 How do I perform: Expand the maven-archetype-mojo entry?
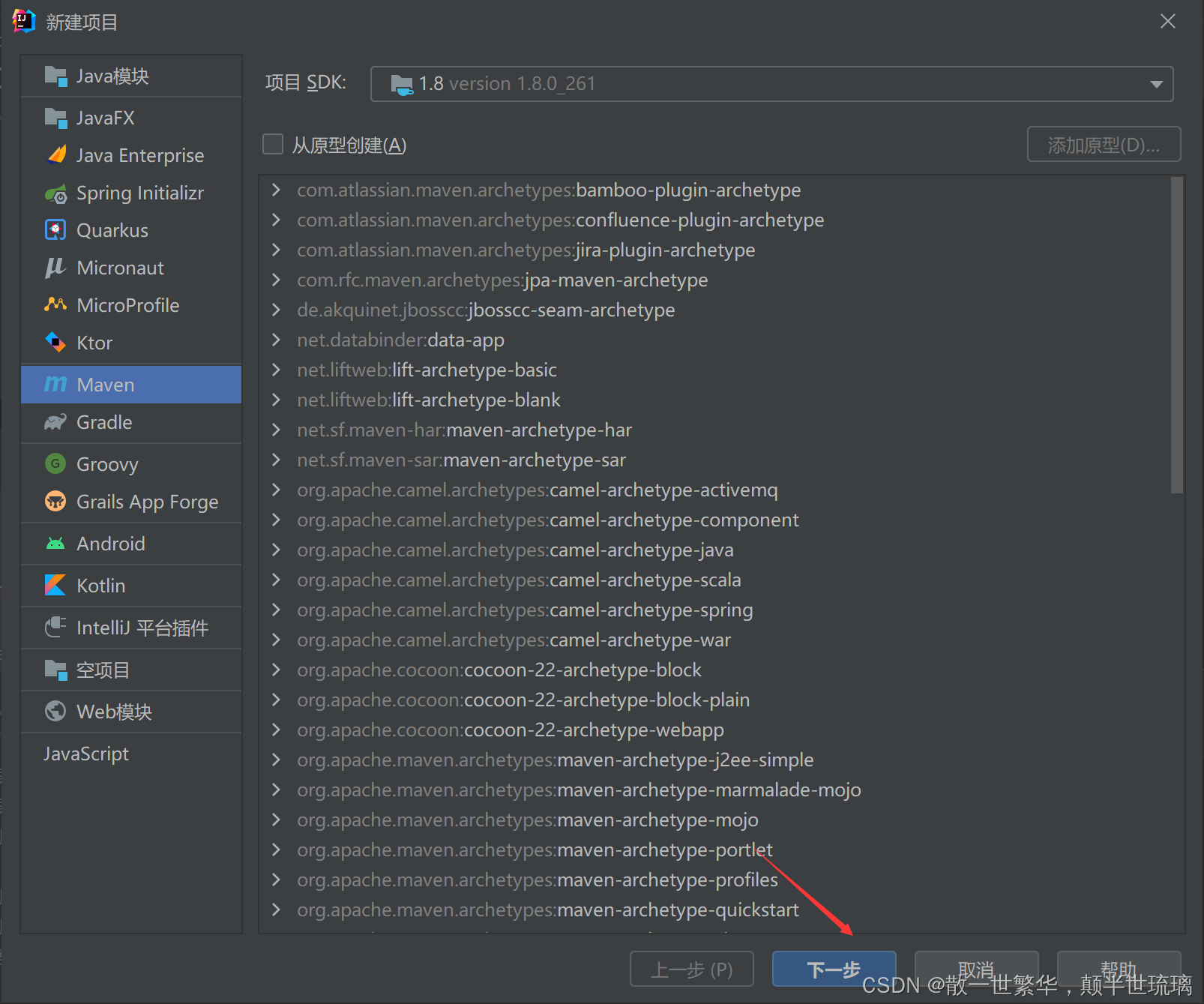coord(276,820)
